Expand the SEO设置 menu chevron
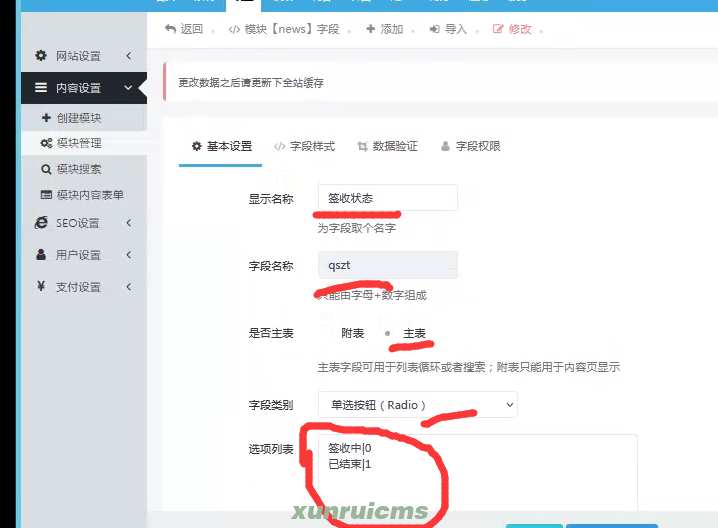718x528 pixels. (x=129, y=223)
